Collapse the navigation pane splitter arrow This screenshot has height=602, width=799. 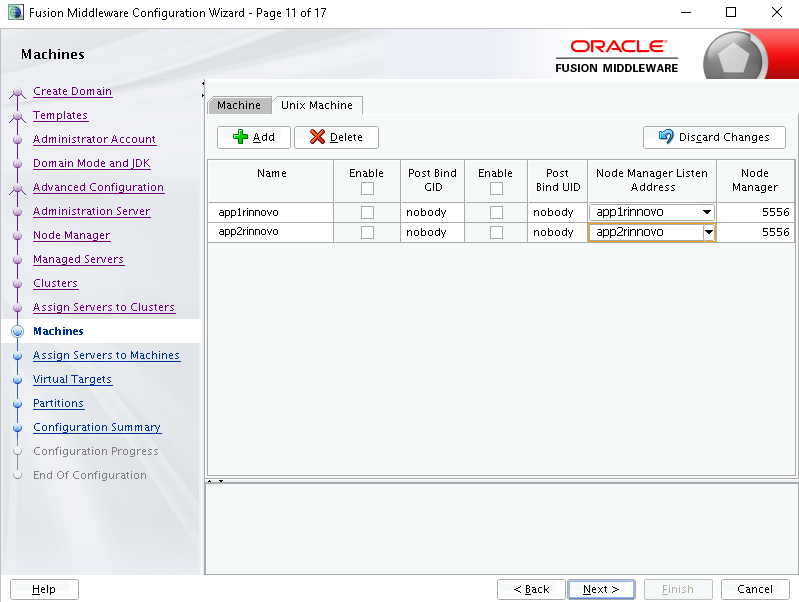(203, 83)
